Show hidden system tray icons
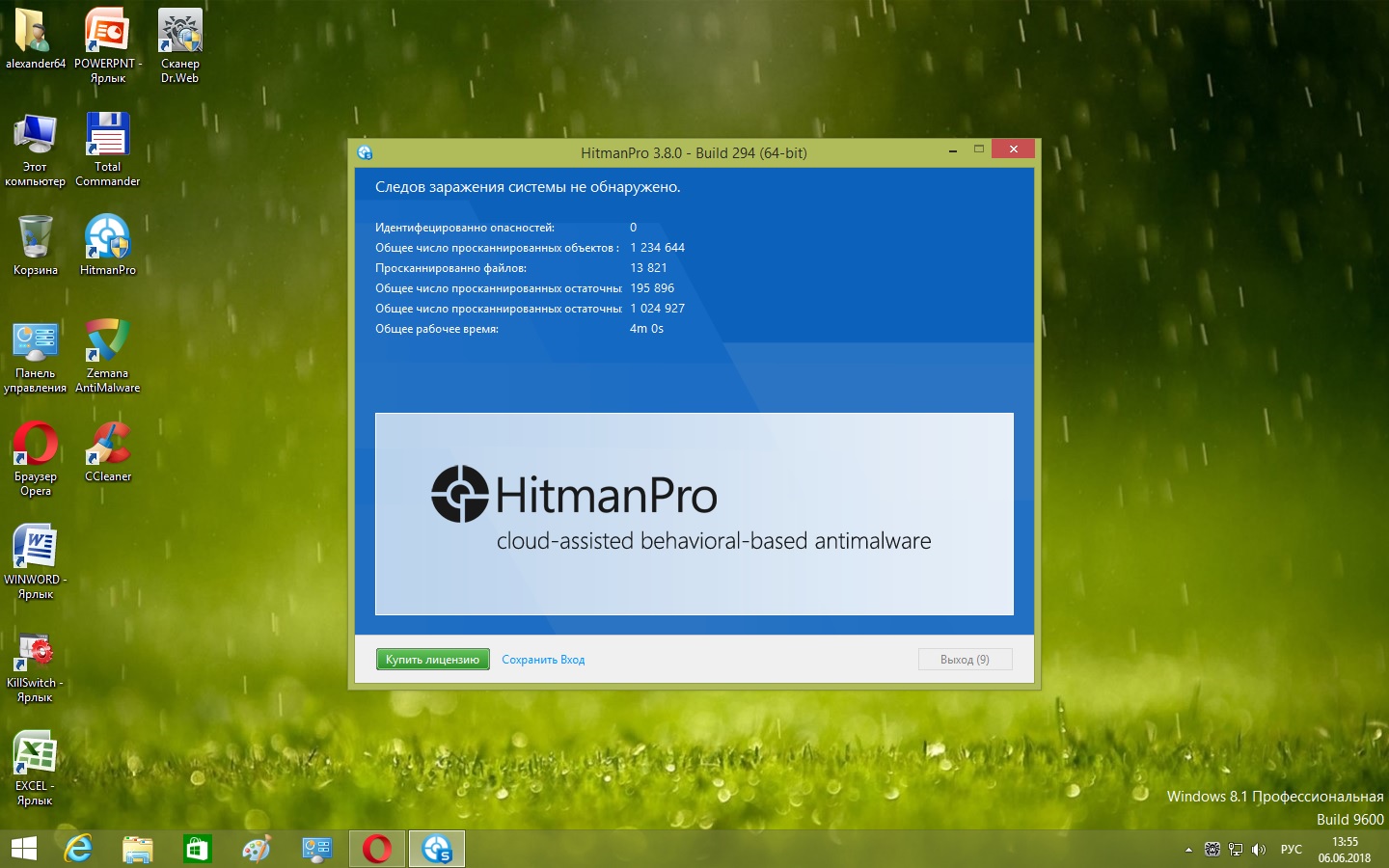 click(1188, 850)
